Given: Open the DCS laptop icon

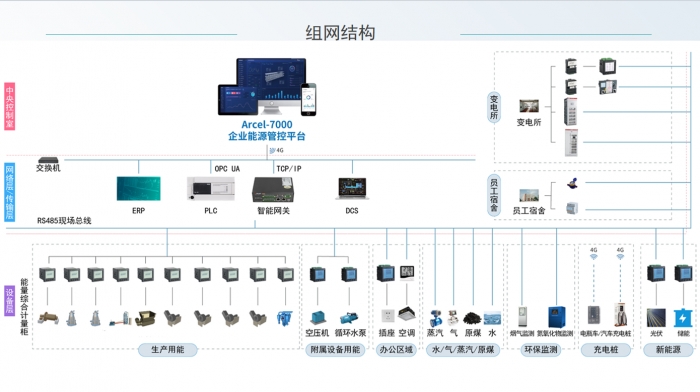Looking at the screenshot, I should (x=352, y=188).
